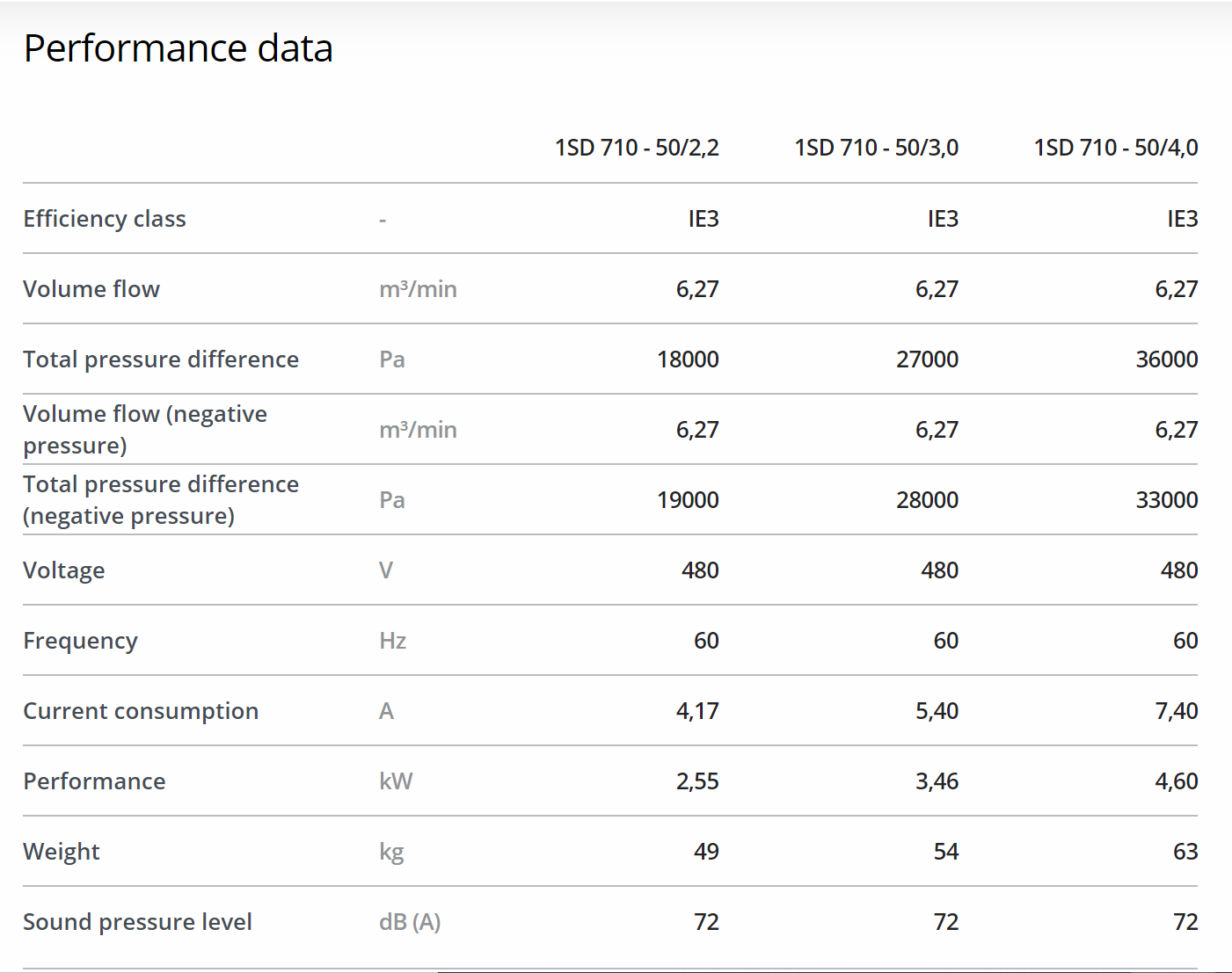Click the Hz unit label
The width and height of the screenshot is (1232, 973).
(392, 641)
